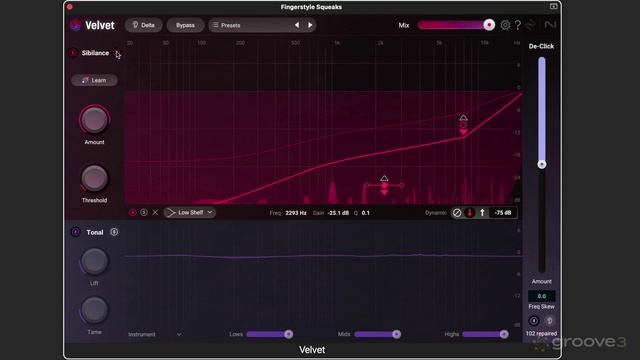Toggle the selected EQ band power button
The width and height of the screenshot is (640, 360).
(132, 212)
